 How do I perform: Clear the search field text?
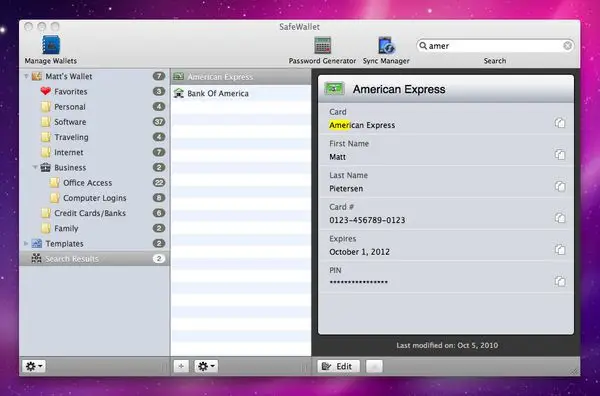tap(567, 46)
